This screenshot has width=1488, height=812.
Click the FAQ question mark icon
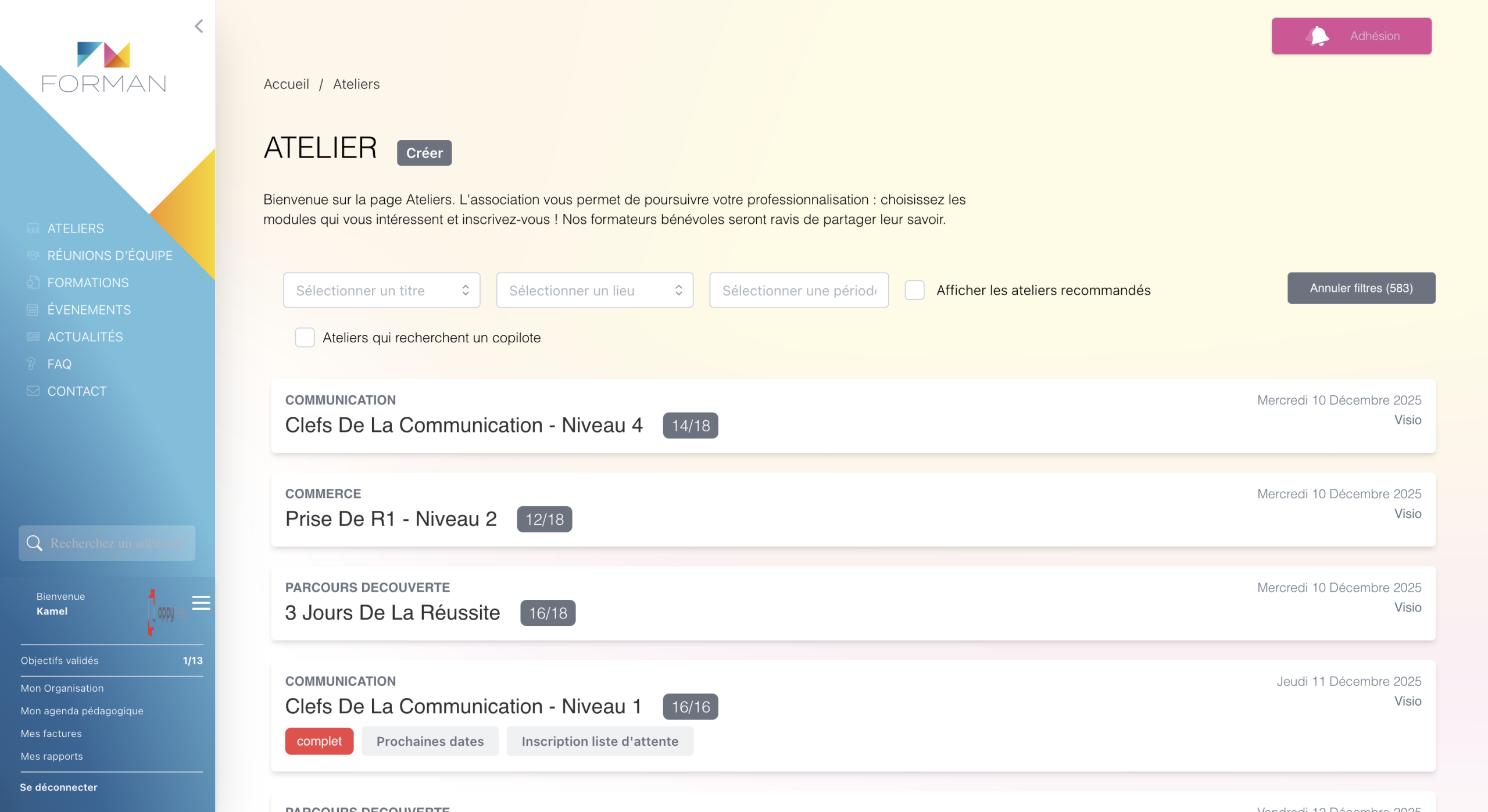[32, 364]
